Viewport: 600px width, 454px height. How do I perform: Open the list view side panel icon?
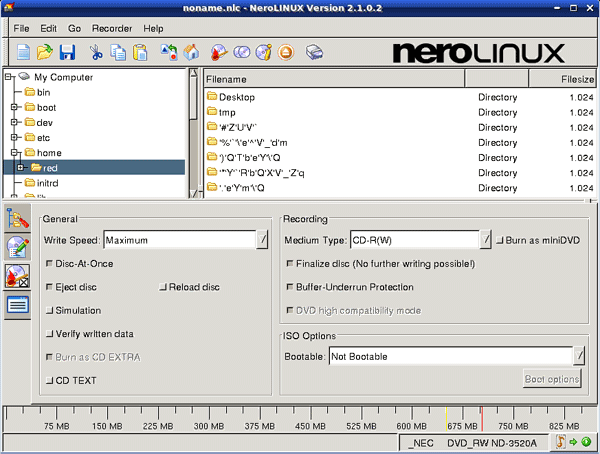pyautogui.click(x=18, y=305)
